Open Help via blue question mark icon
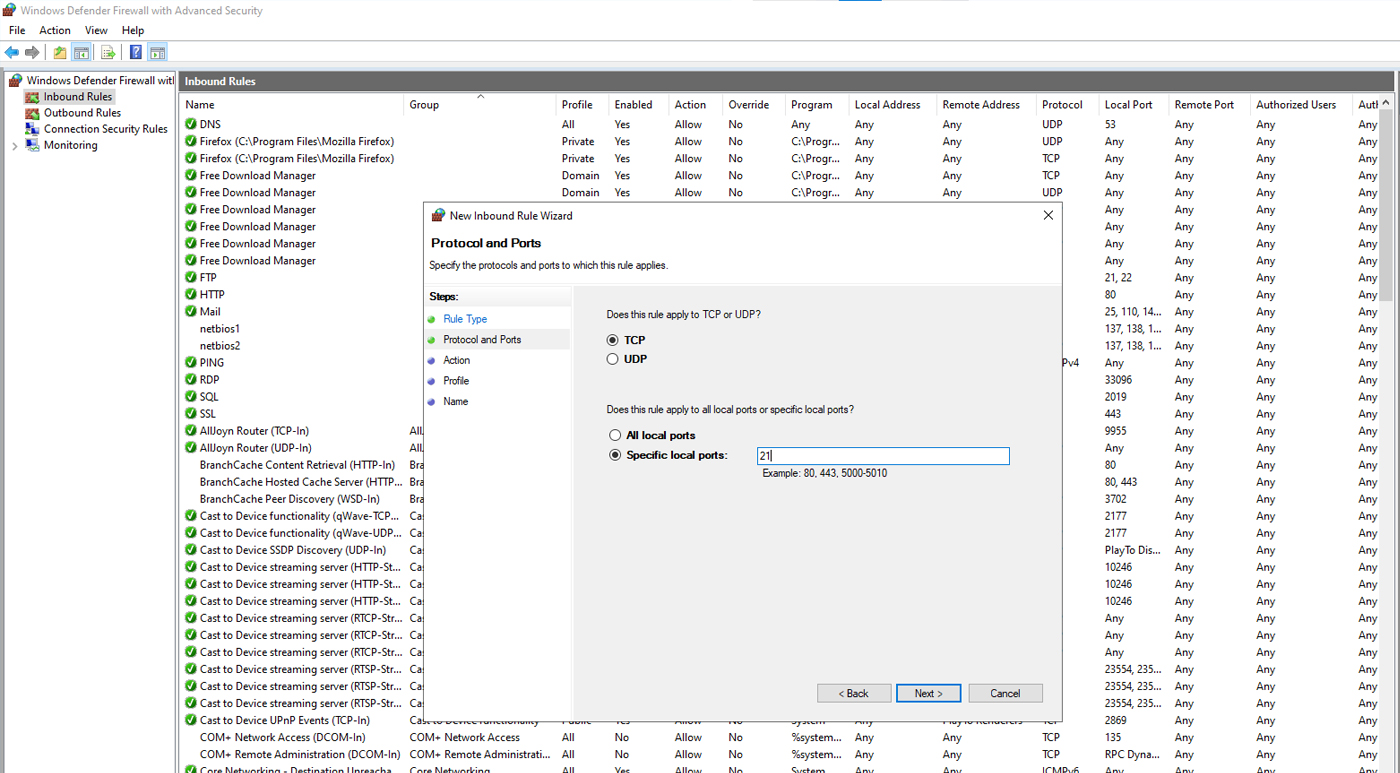1400x773 pixels. click(136, 52)
